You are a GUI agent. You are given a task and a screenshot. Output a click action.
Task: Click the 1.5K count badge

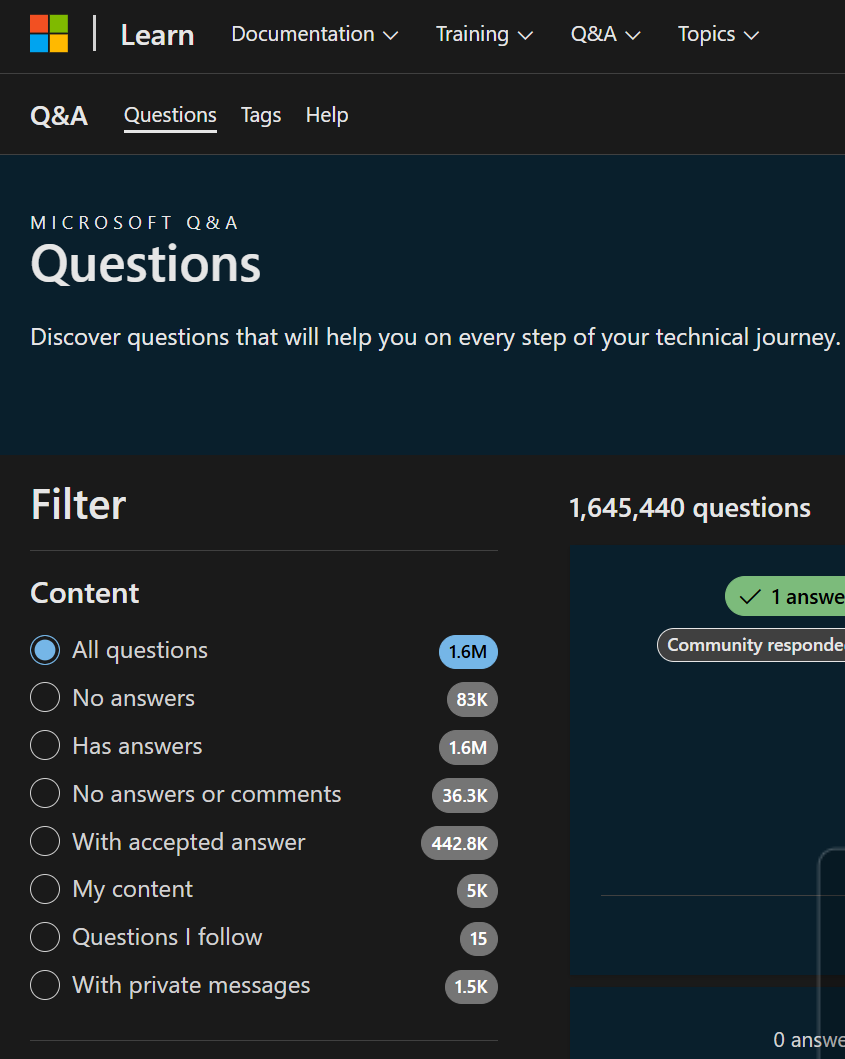(x=471, y=987)
